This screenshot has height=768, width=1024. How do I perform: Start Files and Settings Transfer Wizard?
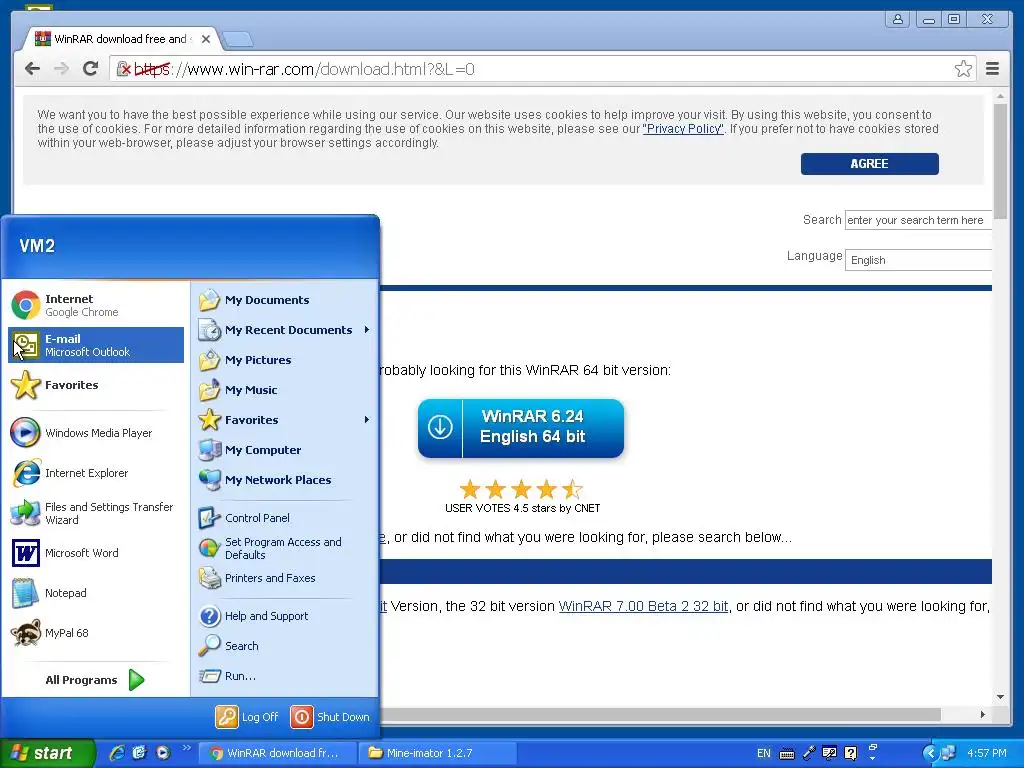point(95,513)
